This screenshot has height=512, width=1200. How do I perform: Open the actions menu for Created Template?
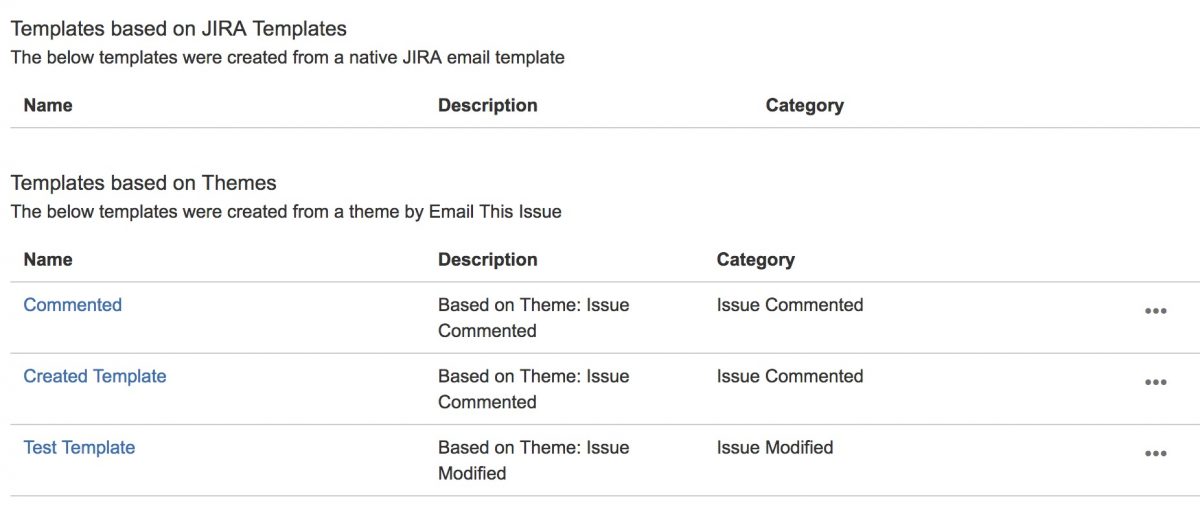tap(1155, 382)
